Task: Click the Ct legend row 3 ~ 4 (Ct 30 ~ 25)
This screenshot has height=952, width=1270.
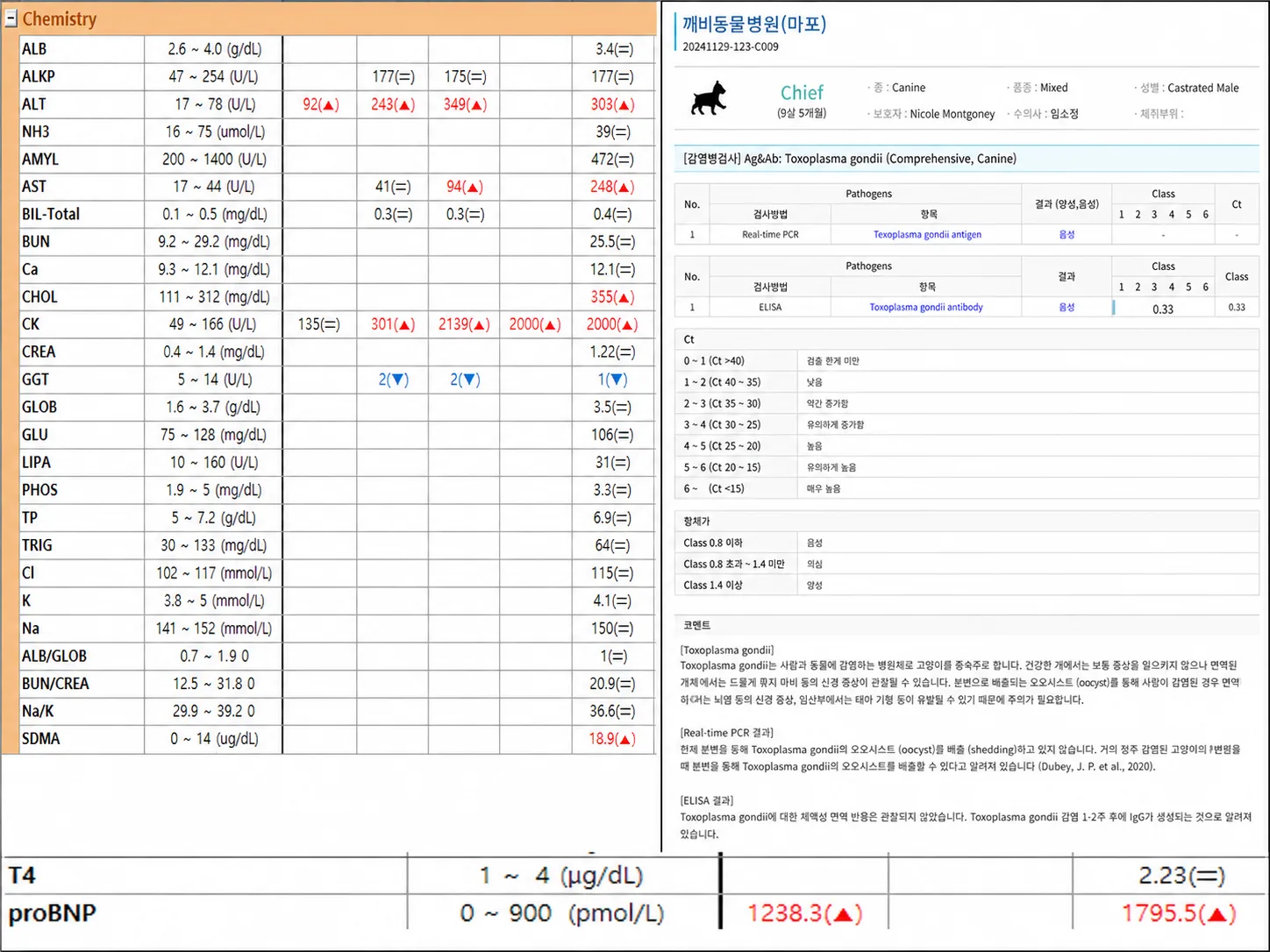Action: (967, 424)
